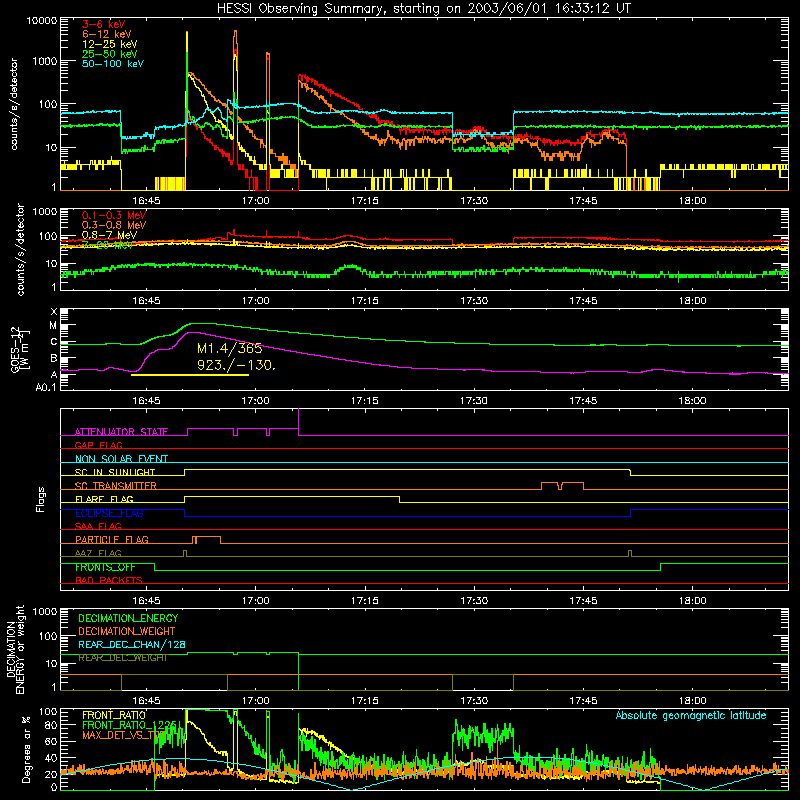Click the 'GOES-12' y-axis title

click(15, 349)
